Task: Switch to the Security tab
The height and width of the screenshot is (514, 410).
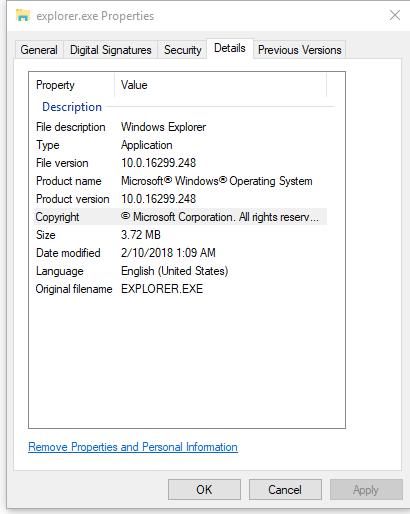Action: pyautogui.click(x=183, y=50)
